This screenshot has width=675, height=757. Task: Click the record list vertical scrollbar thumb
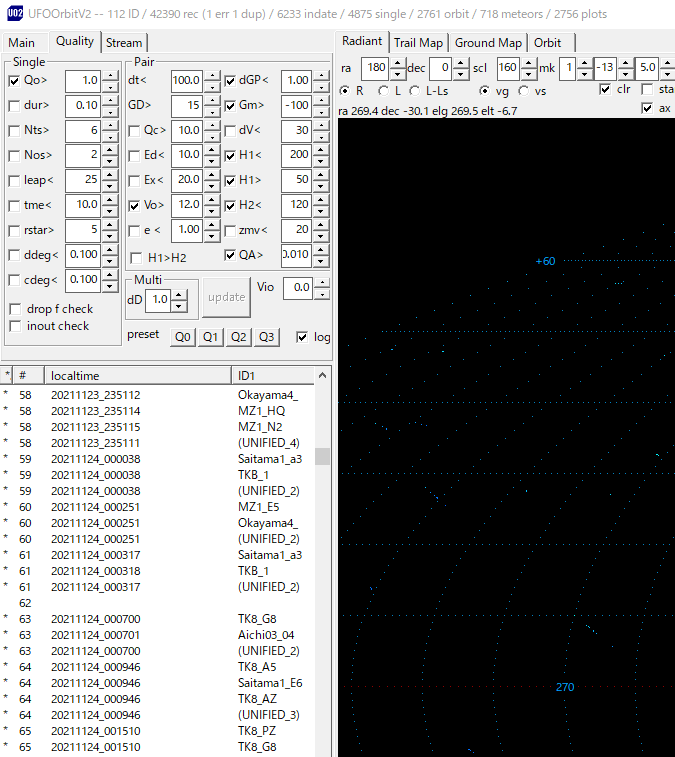pos(322,456)
